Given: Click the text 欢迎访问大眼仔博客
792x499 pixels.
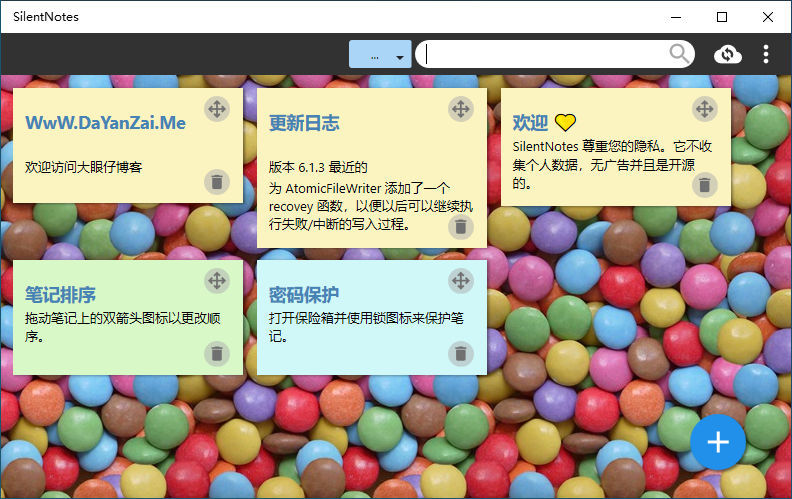Looking at the screenshot, I should 84,167.
